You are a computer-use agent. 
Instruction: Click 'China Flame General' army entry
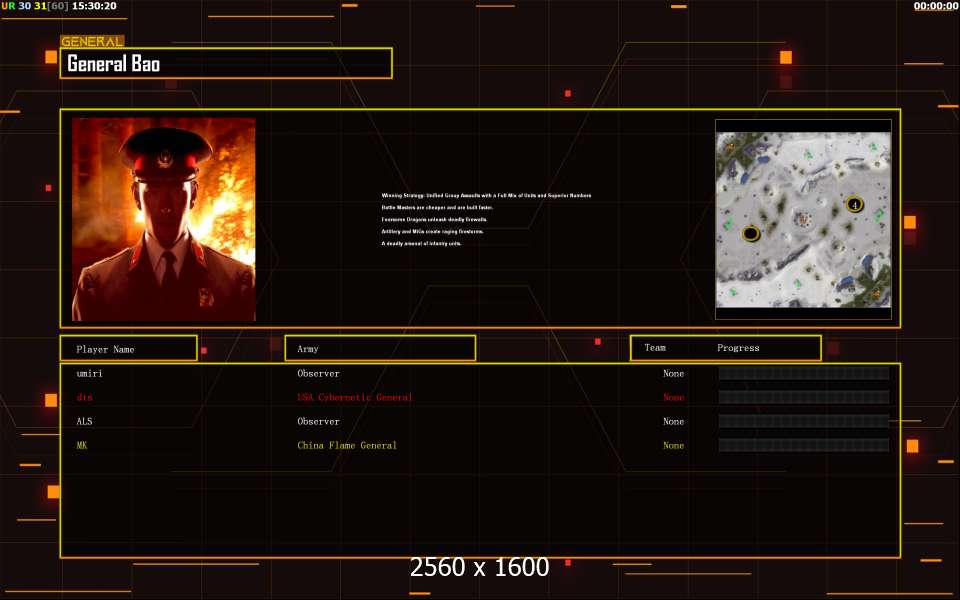[347, 445]
